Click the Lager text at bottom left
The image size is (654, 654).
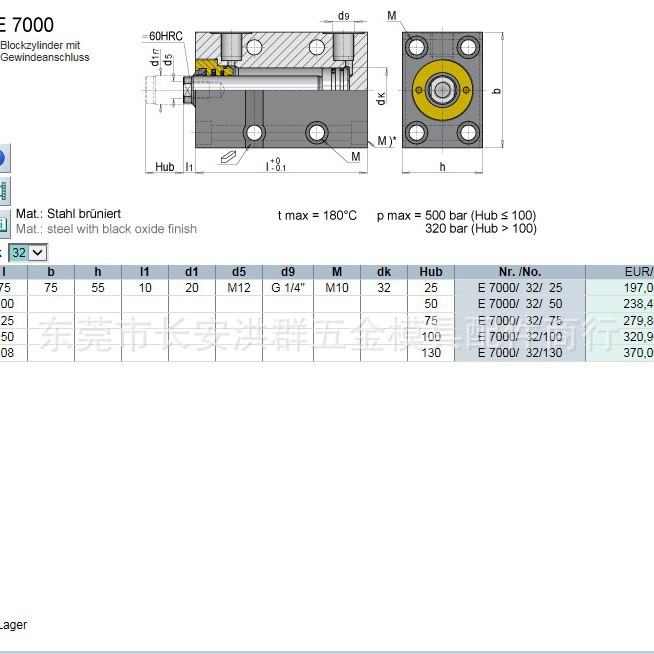13,625
